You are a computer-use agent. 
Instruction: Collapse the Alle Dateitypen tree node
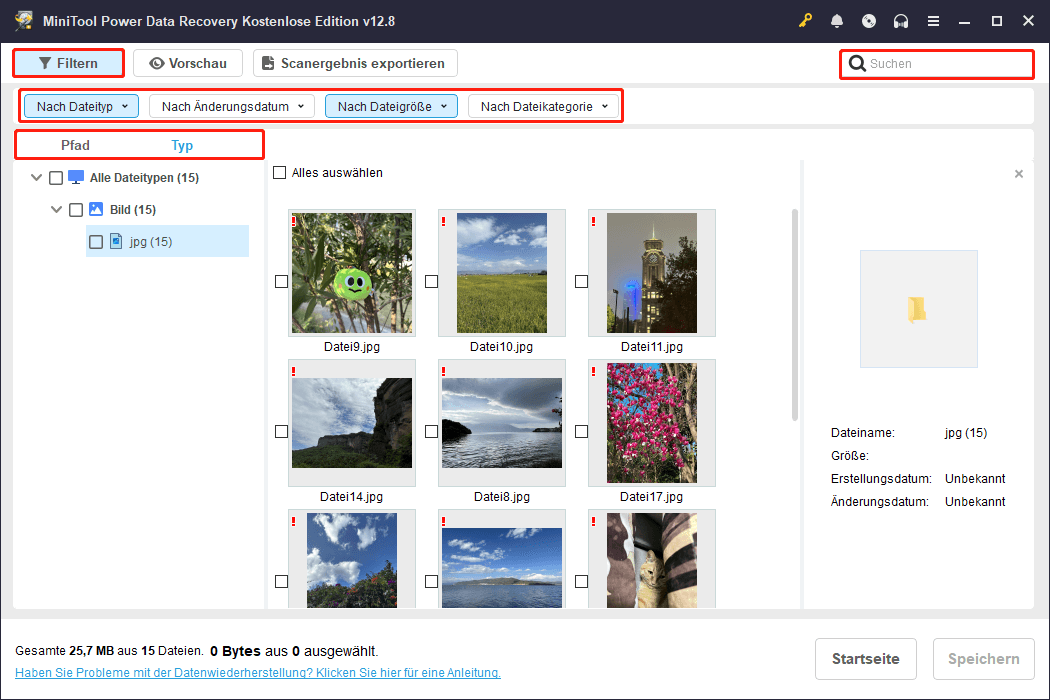pos(37,178)
